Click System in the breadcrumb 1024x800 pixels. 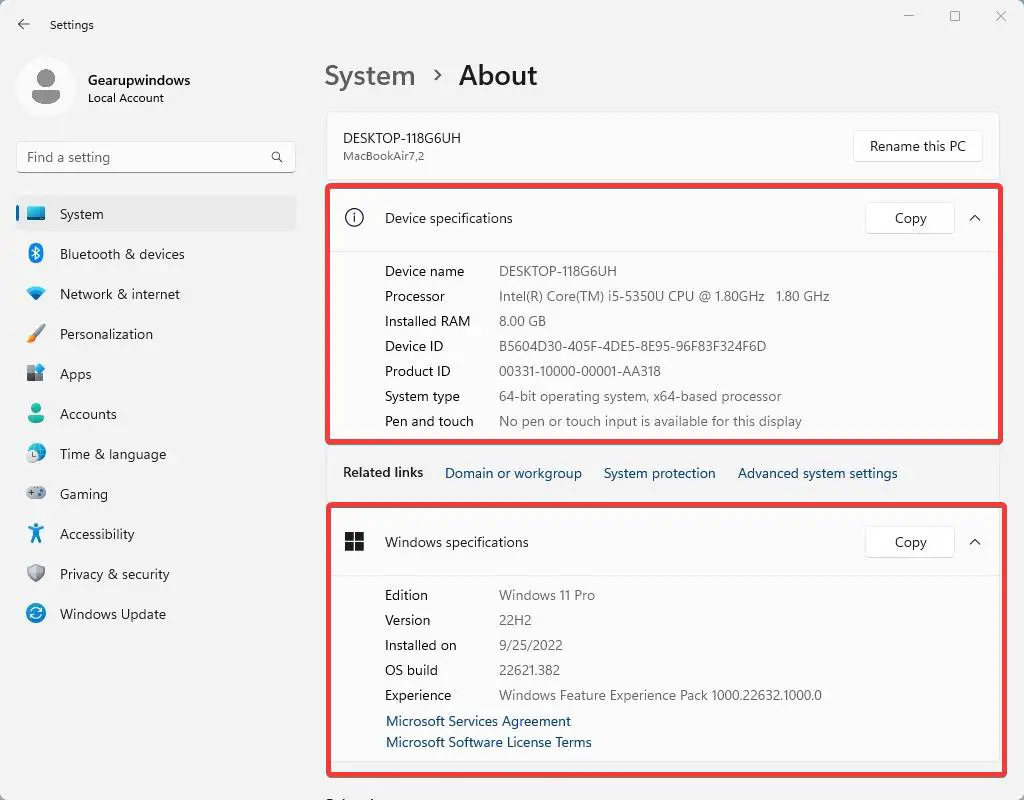point(370,76)
